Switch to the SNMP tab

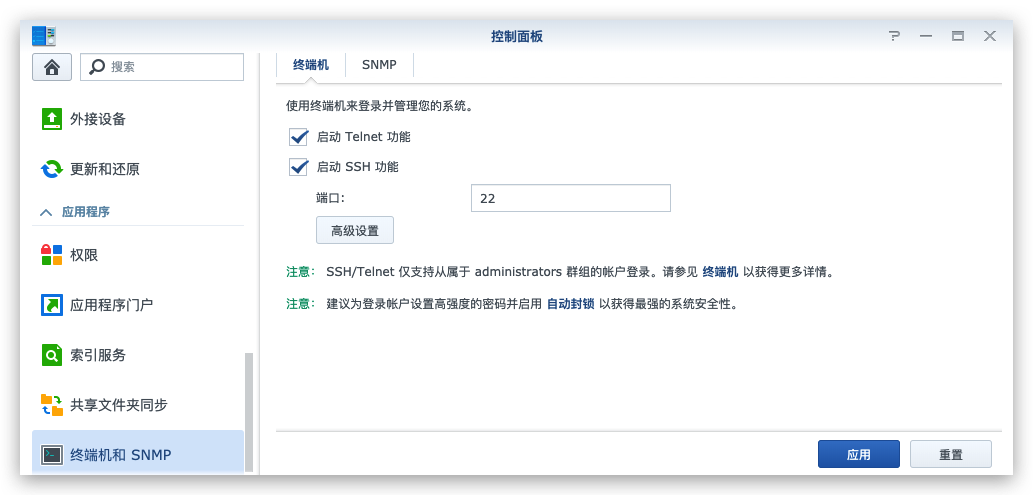coord(379,65)
